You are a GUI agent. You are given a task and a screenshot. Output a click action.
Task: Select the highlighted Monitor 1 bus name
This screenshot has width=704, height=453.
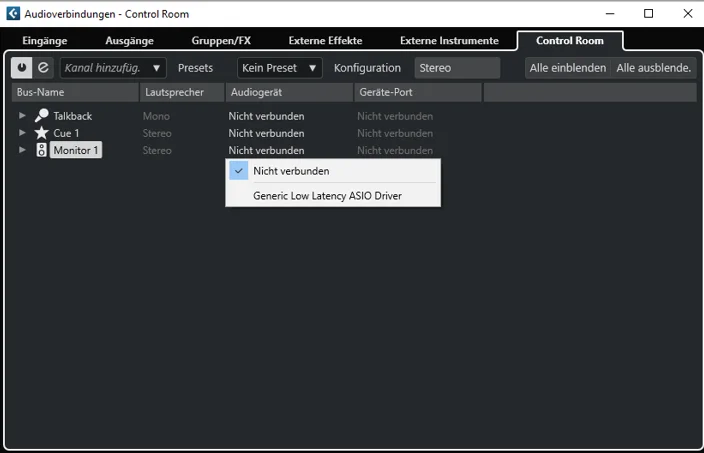tap(76, 150)
